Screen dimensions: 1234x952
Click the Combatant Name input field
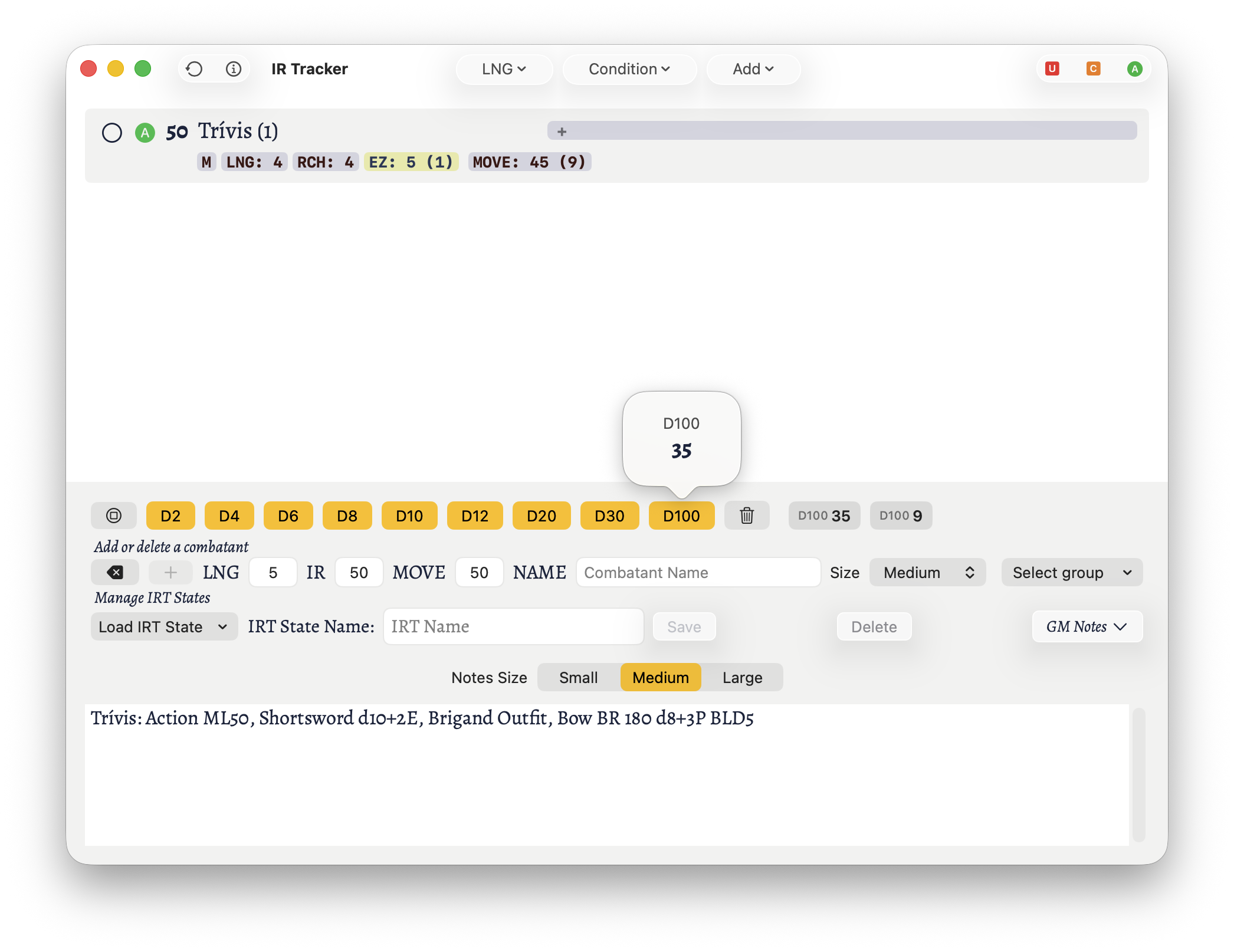tap(698, 572)
